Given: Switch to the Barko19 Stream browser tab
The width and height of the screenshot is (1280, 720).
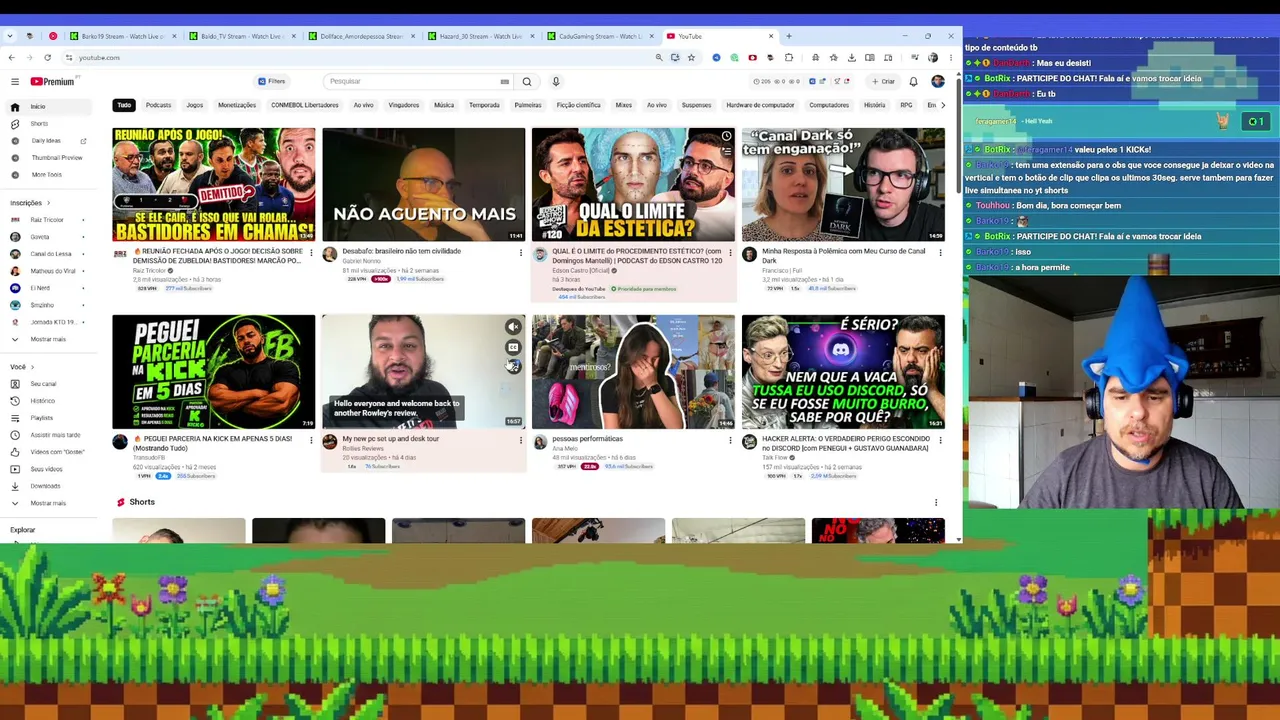Looking at the screenshot, I should point(122,36).
